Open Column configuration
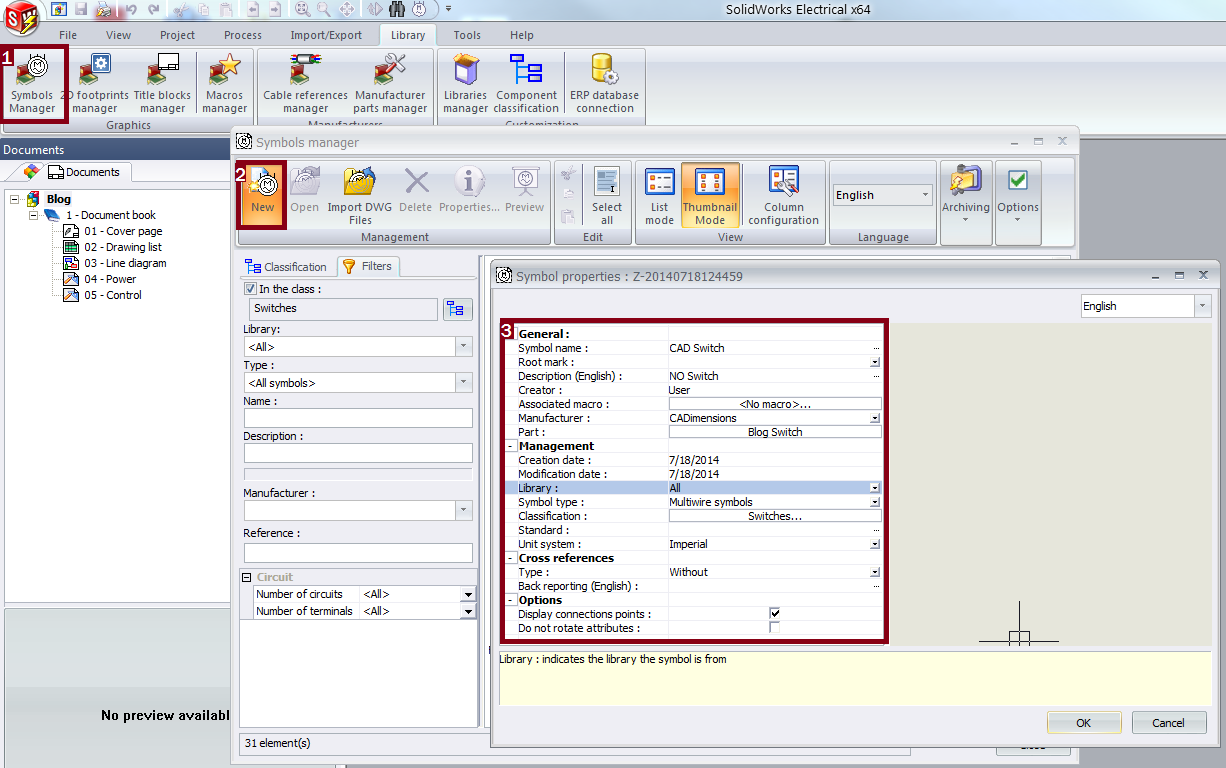1226x768 pixels. pos(783,195)
